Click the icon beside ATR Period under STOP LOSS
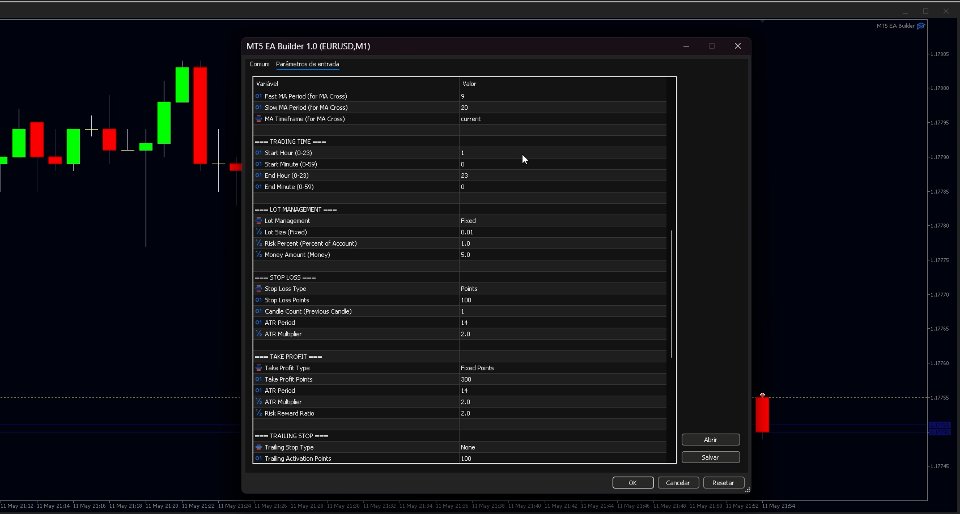This screenshot has width=960, height=514. point(258,323)
